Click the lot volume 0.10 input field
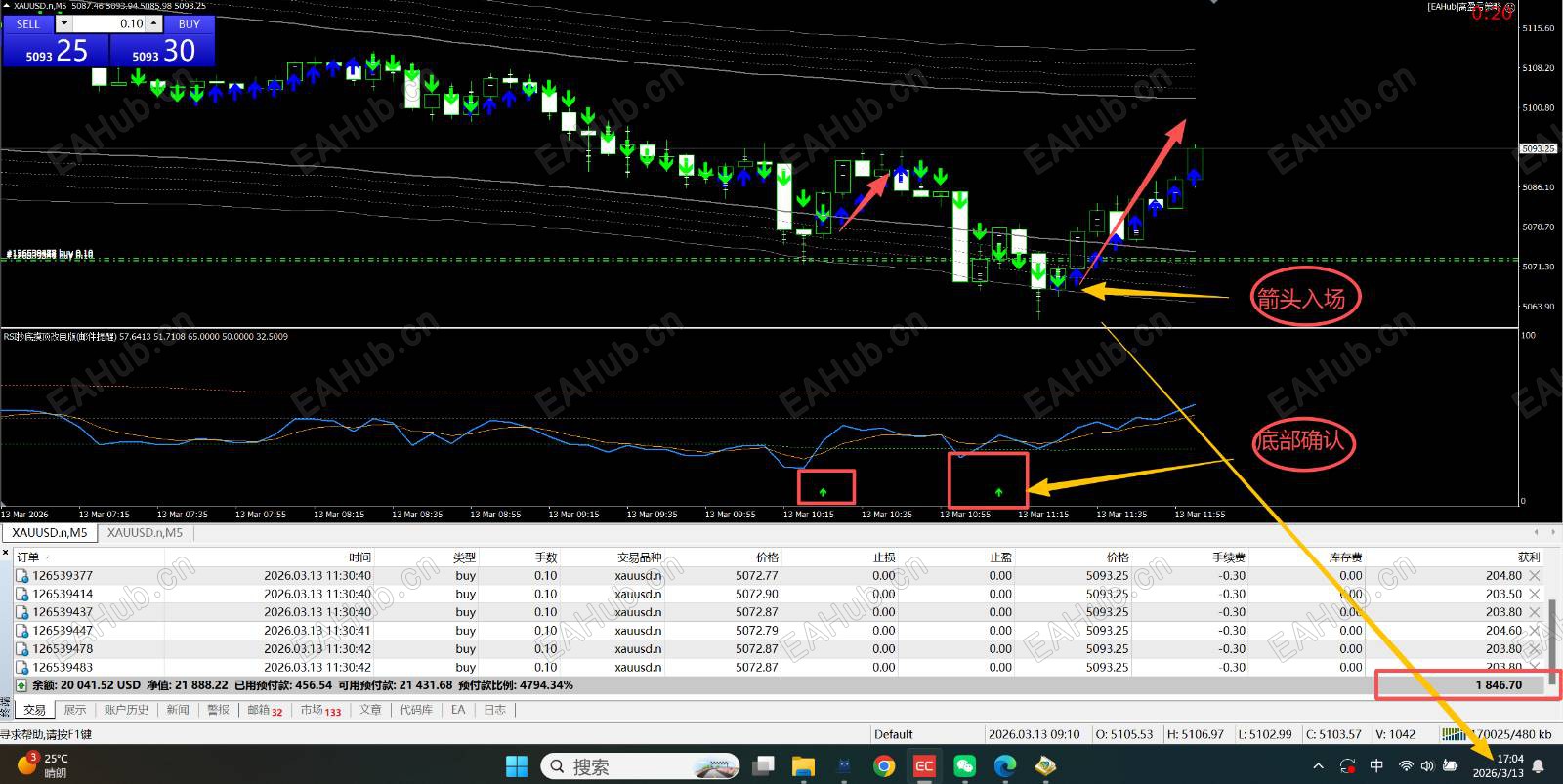The width and height of the screenshot is (1563, 784). [108, 23]
